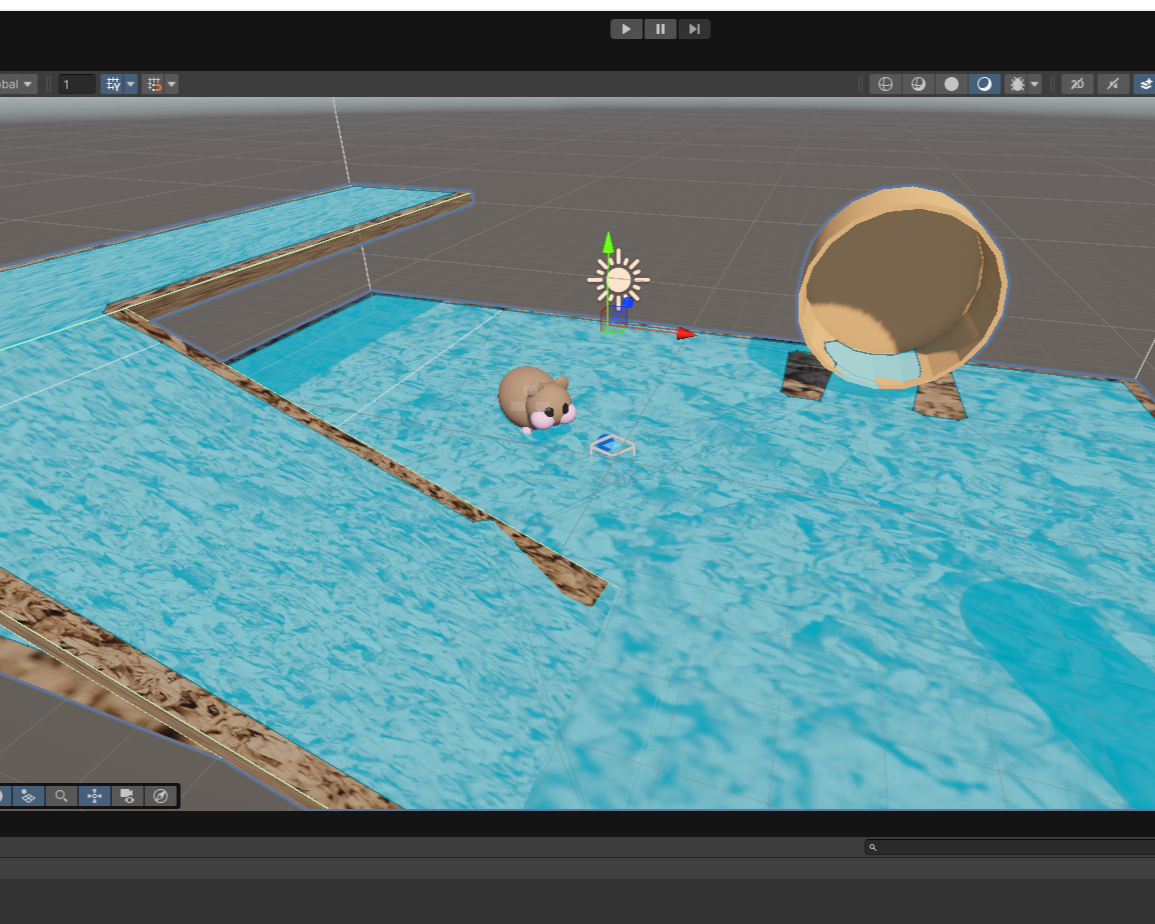Open the Global handle rotation dropdown

pos(18,85)
